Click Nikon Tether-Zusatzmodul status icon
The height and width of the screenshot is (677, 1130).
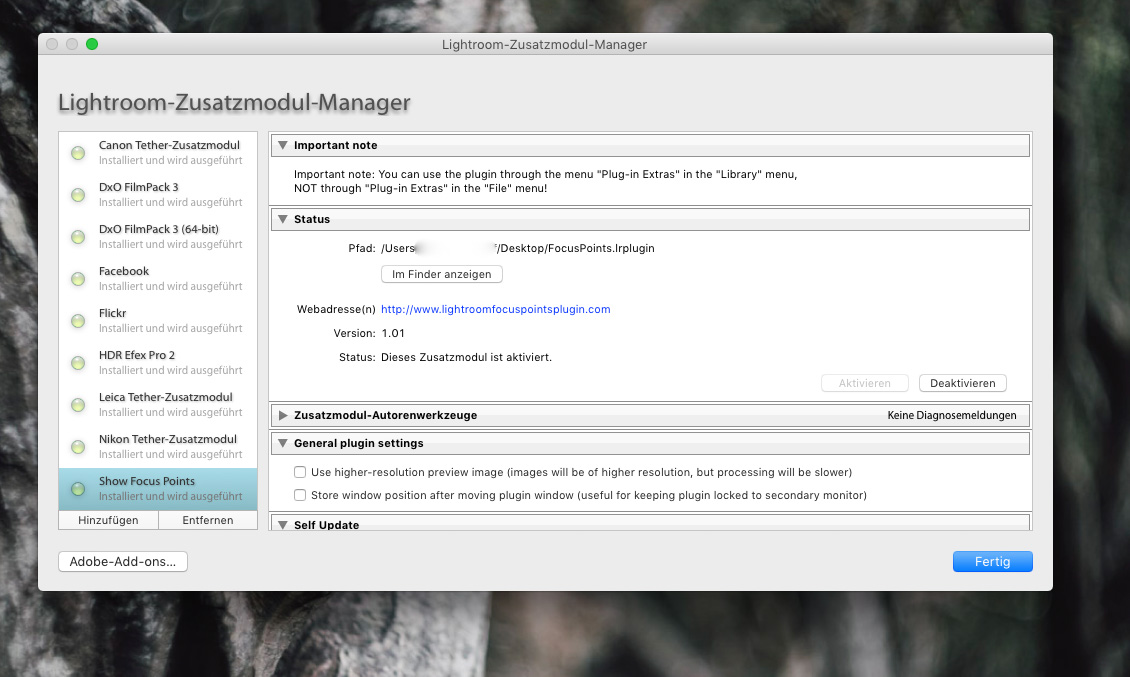(x=78, y=447)
